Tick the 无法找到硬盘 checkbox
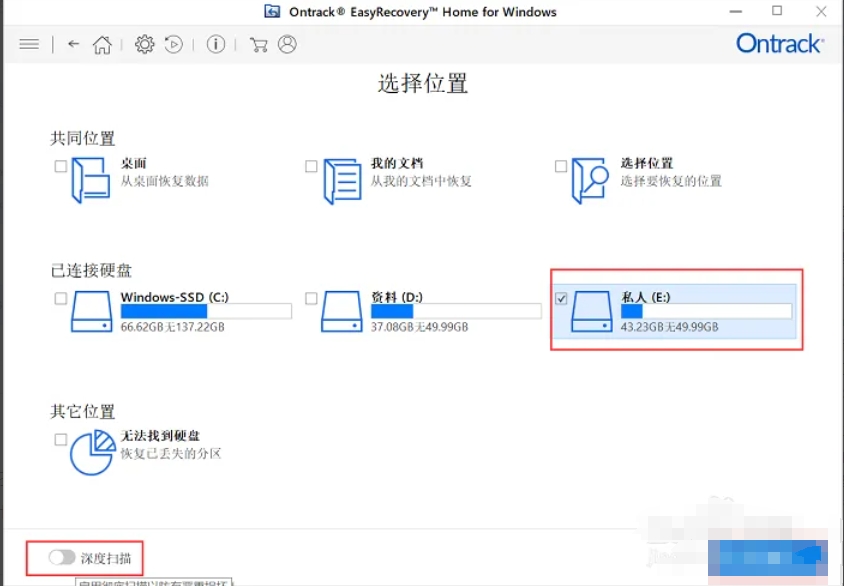This screenshot has width=844, height=586. point(61,440)
